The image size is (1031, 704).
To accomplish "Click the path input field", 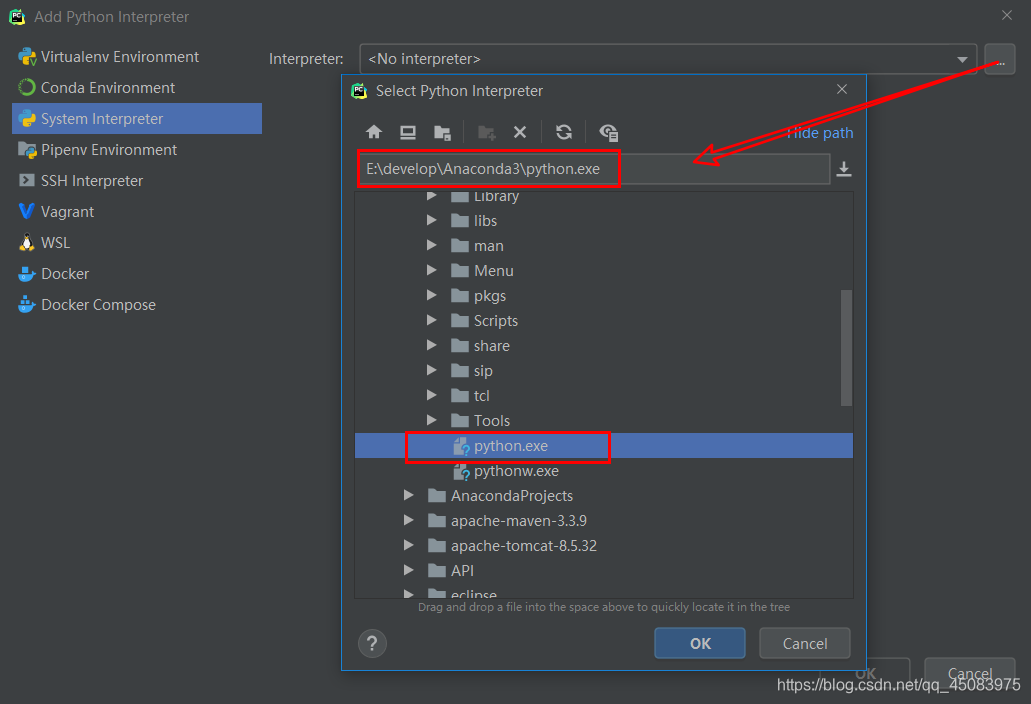I will (594, 169).
